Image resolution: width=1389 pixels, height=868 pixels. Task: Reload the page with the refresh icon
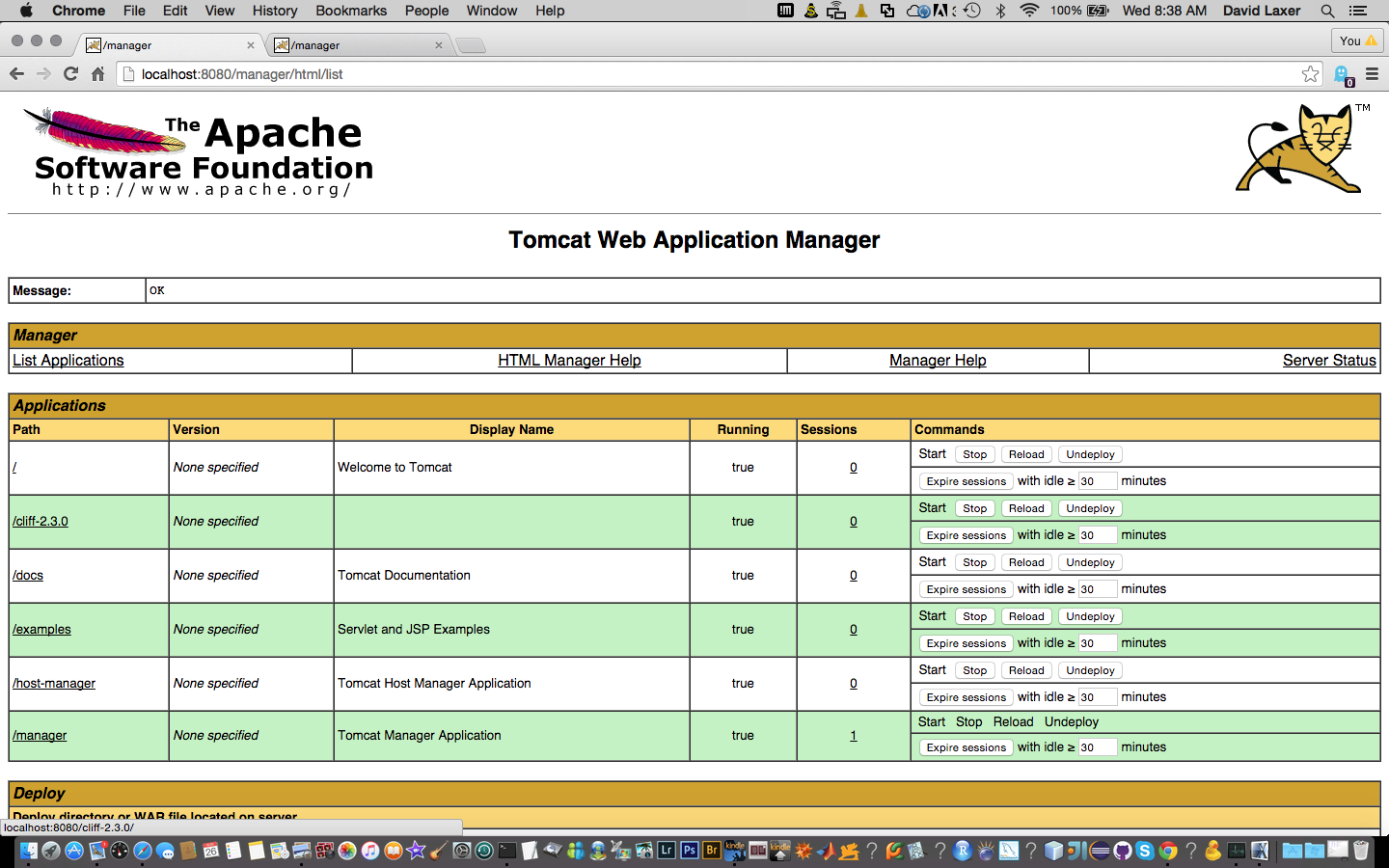tap(70, 74)
